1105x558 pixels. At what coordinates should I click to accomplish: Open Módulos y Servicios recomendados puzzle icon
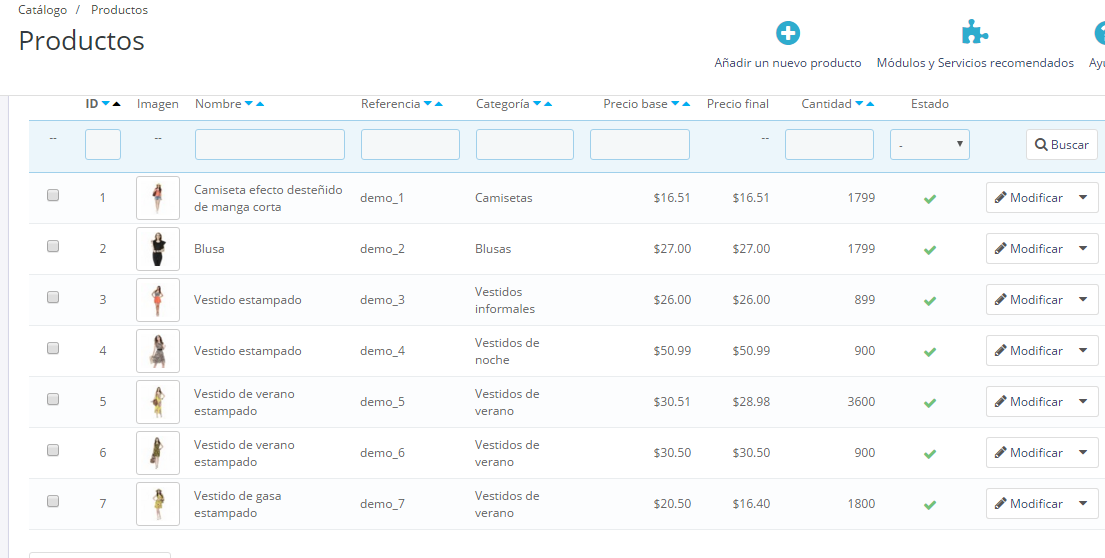(x=974, y=33)
